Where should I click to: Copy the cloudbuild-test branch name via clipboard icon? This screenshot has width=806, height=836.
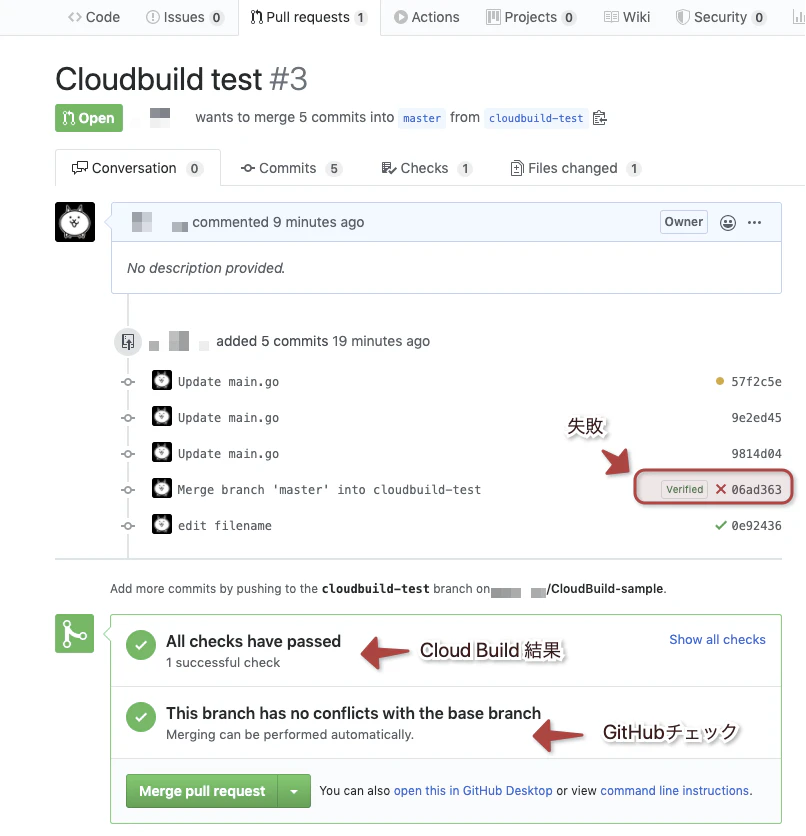point(600,118)
